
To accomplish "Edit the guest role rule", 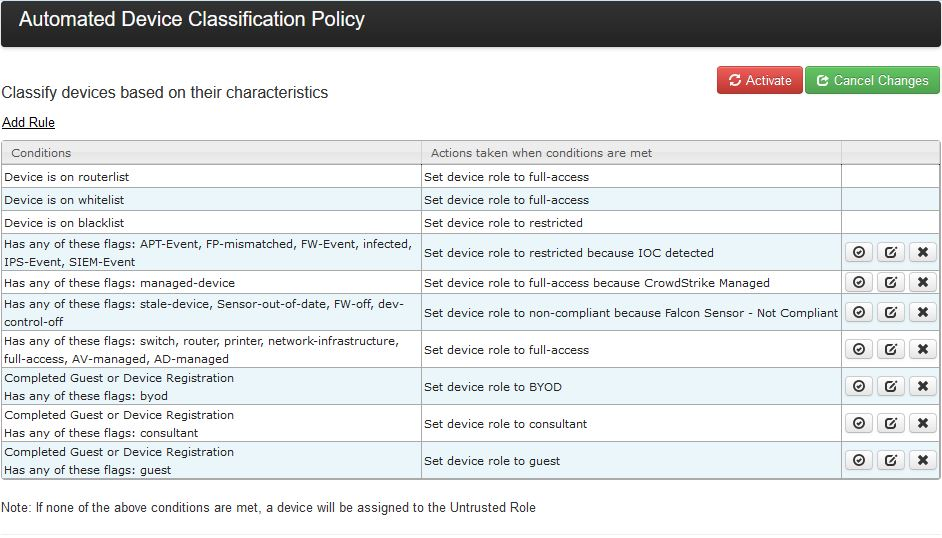I will (x=890, y=461).
